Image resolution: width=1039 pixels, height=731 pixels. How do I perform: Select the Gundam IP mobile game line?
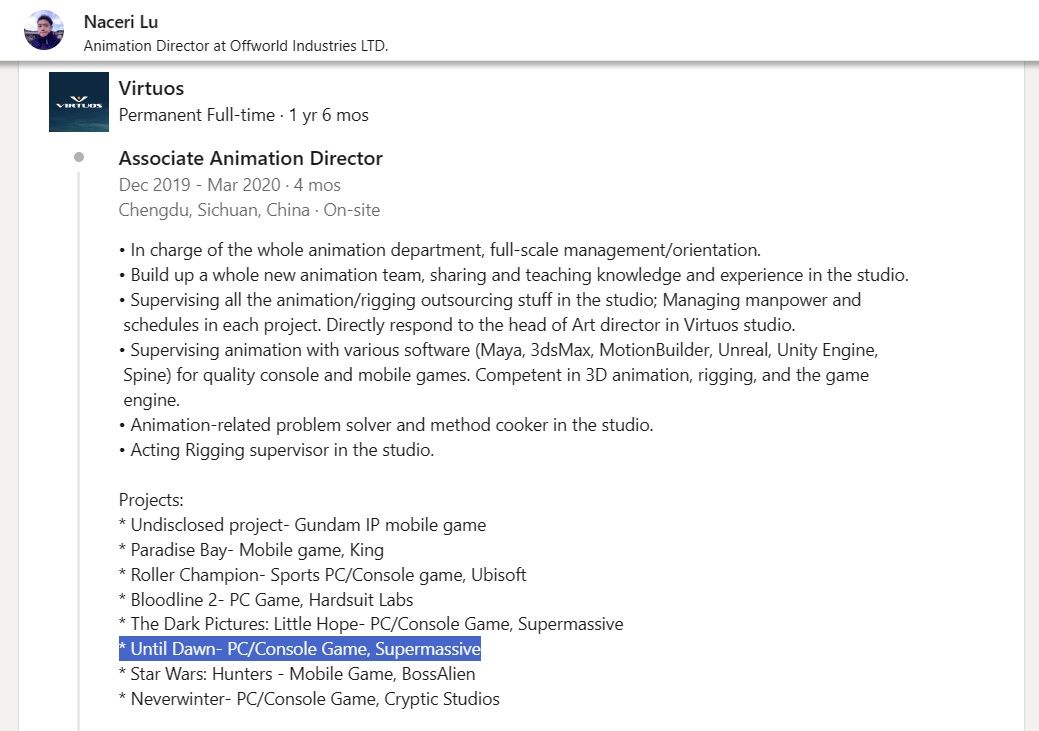[302, 525]
